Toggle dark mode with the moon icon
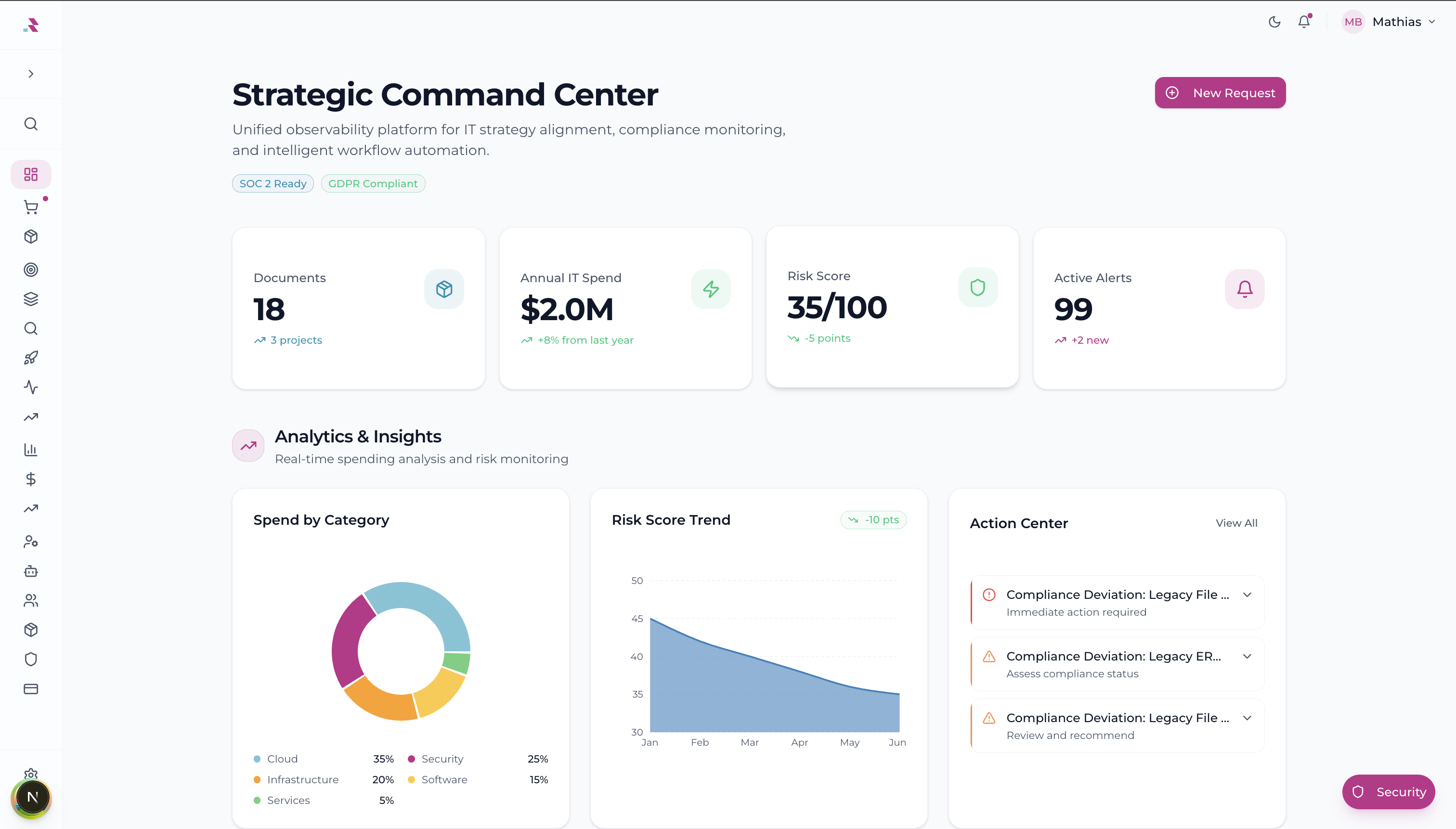 coord(1275,22)
